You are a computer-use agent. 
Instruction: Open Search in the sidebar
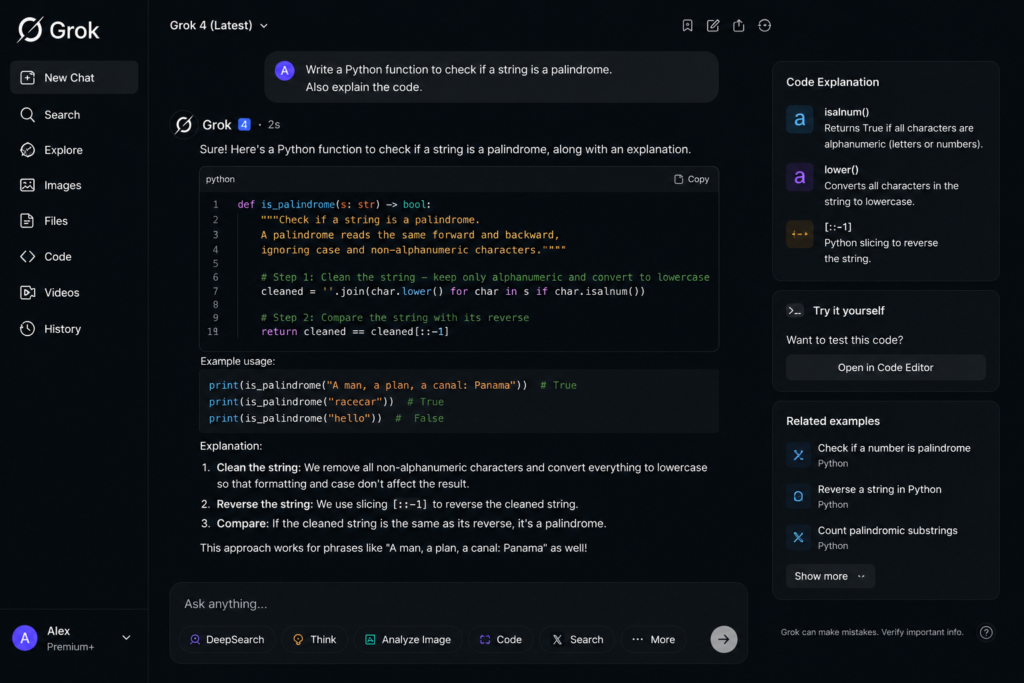click(x=50, y=115)
